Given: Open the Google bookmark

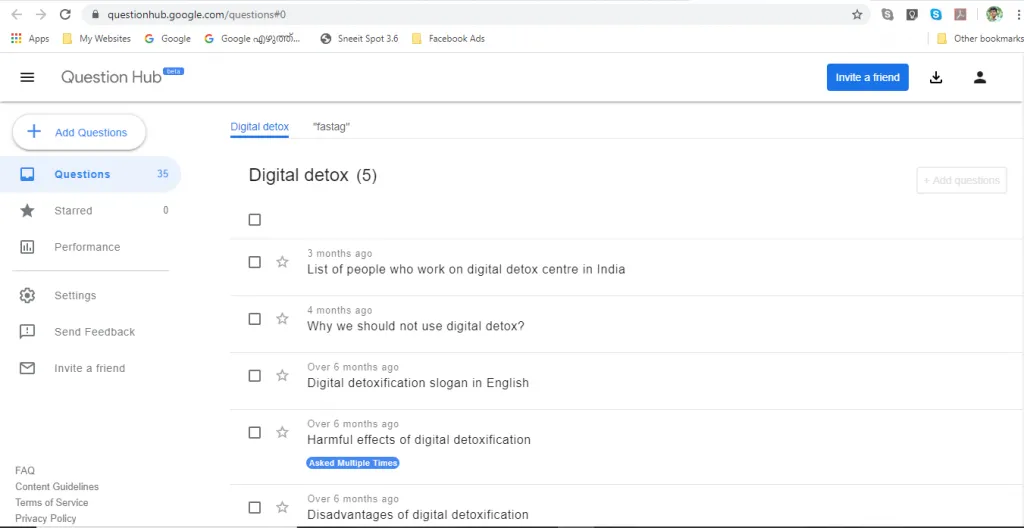Looking at the screenshot, I should click(167, 39).
